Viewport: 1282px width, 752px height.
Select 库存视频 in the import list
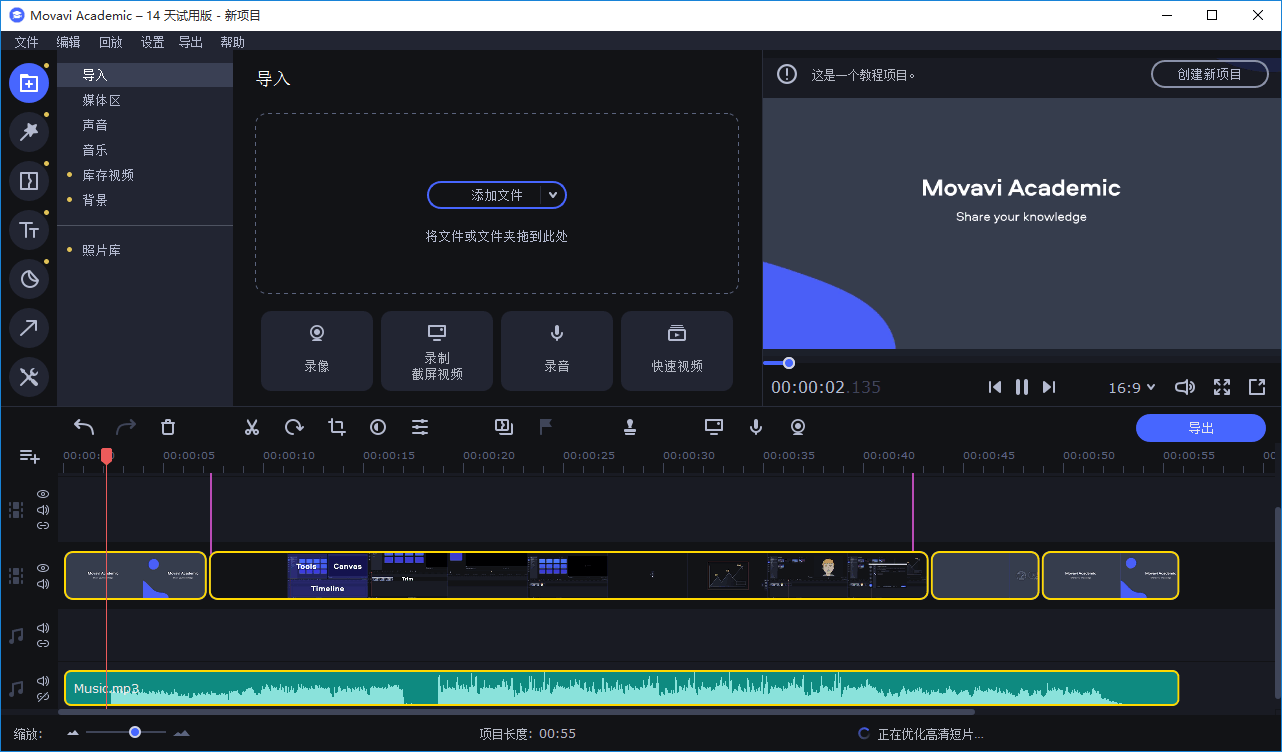click(x=108, y=175)
